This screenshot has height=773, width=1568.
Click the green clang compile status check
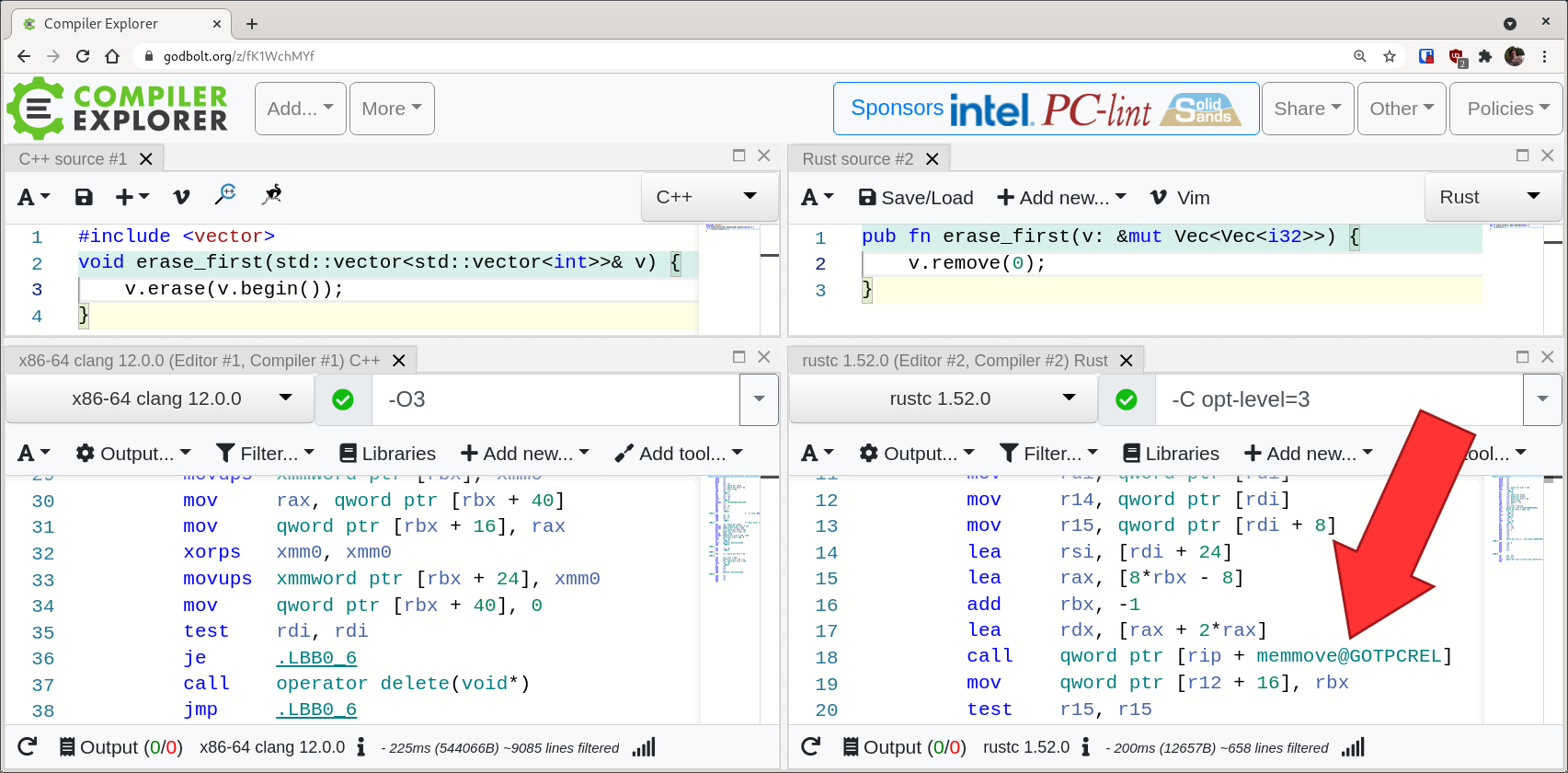pos(343,399)
